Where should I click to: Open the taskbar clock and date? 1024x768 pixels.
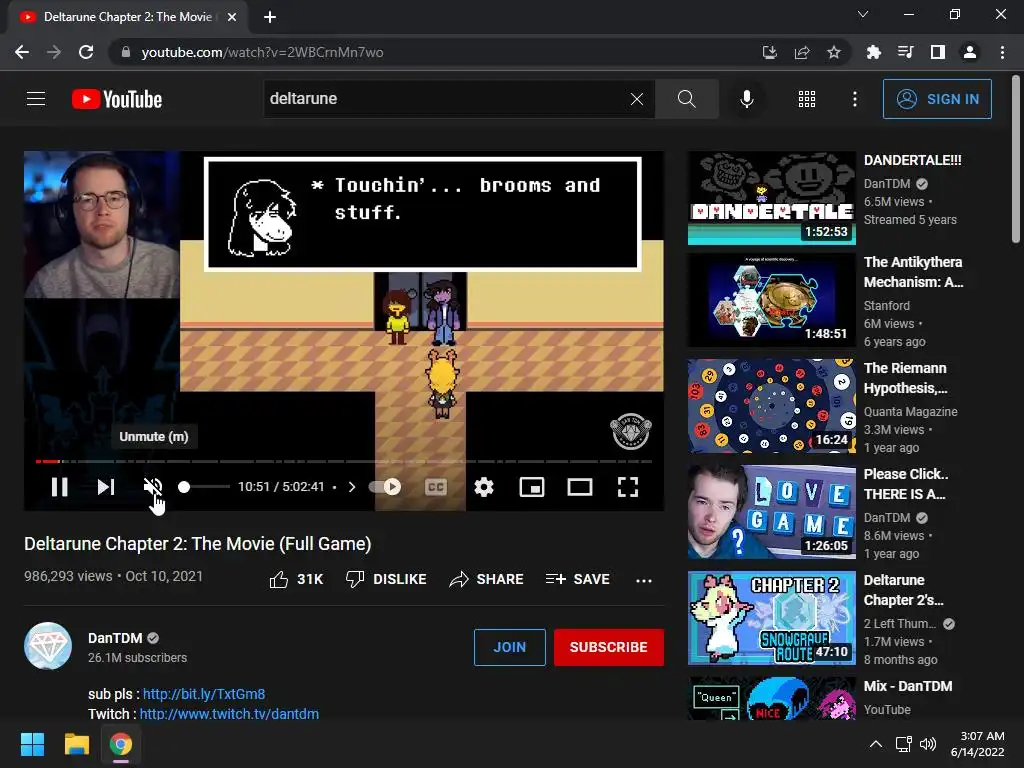pos(978,744)
